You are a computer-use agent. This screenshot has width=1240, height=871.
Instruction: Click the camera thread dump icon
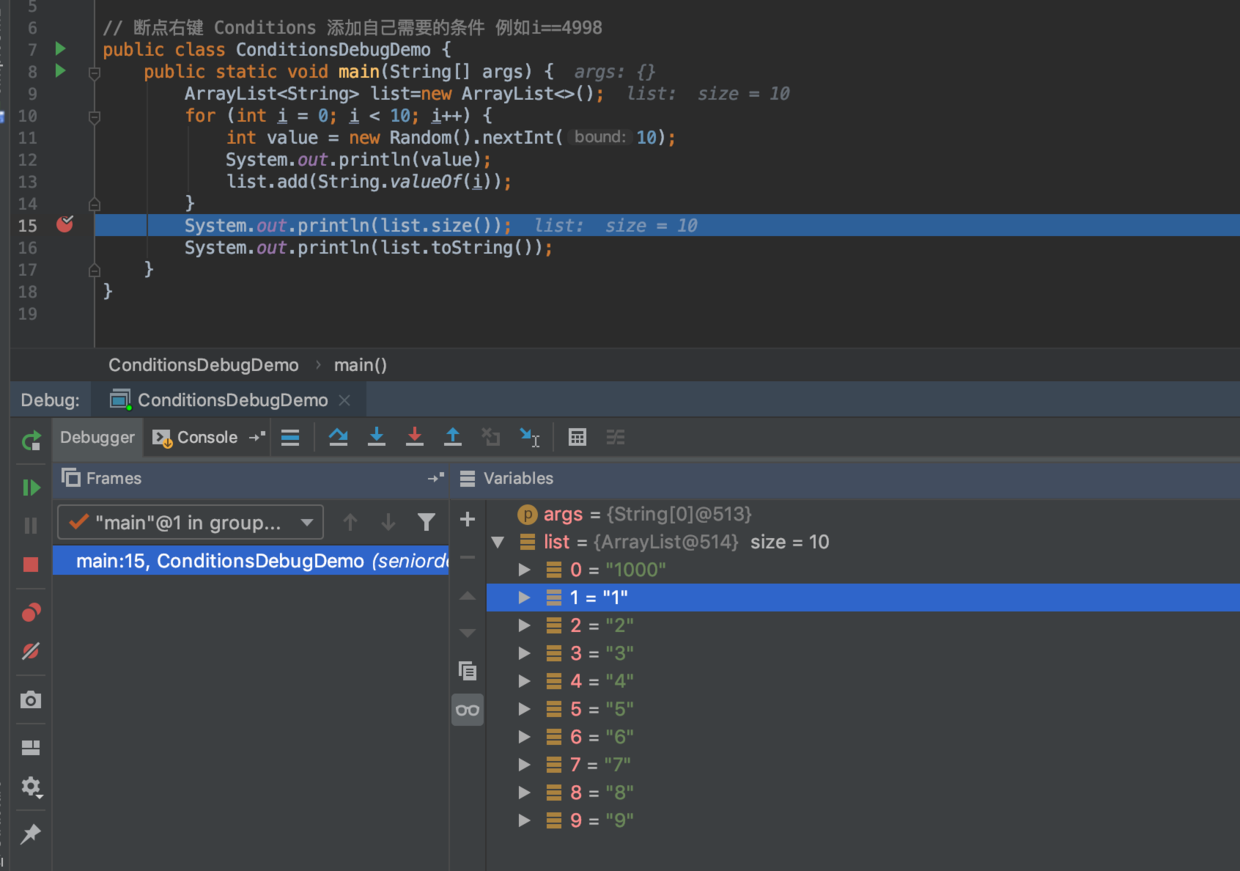tap(31, 699)
